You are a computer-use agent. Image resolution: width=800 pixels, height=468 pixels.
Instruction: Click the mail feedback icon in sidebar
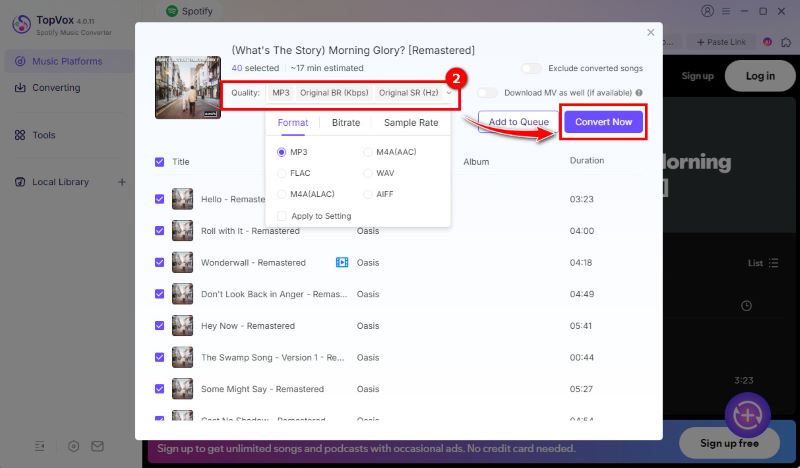tap(97, 447)
